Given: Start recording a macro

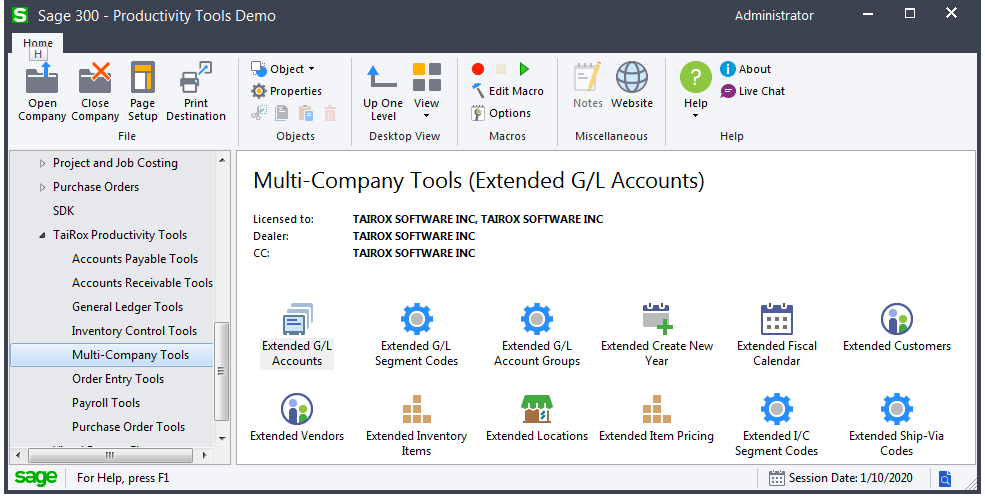Looking at the screenshot, I should 478,69.
